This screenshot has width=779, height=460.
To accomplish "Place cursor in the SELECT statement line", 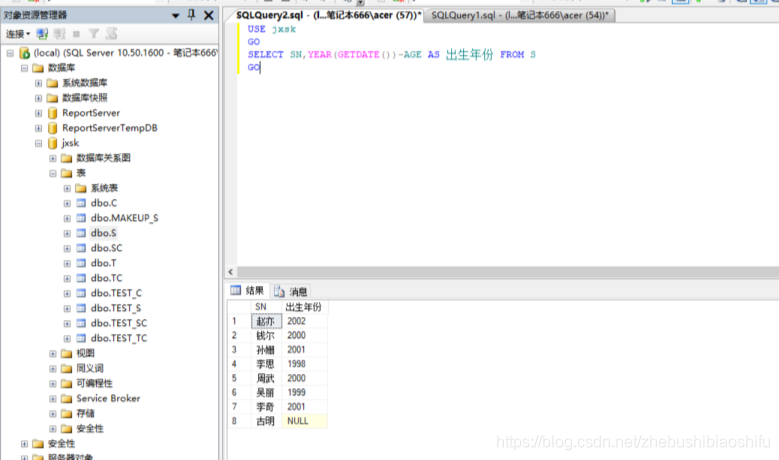I will click(391, 55).
